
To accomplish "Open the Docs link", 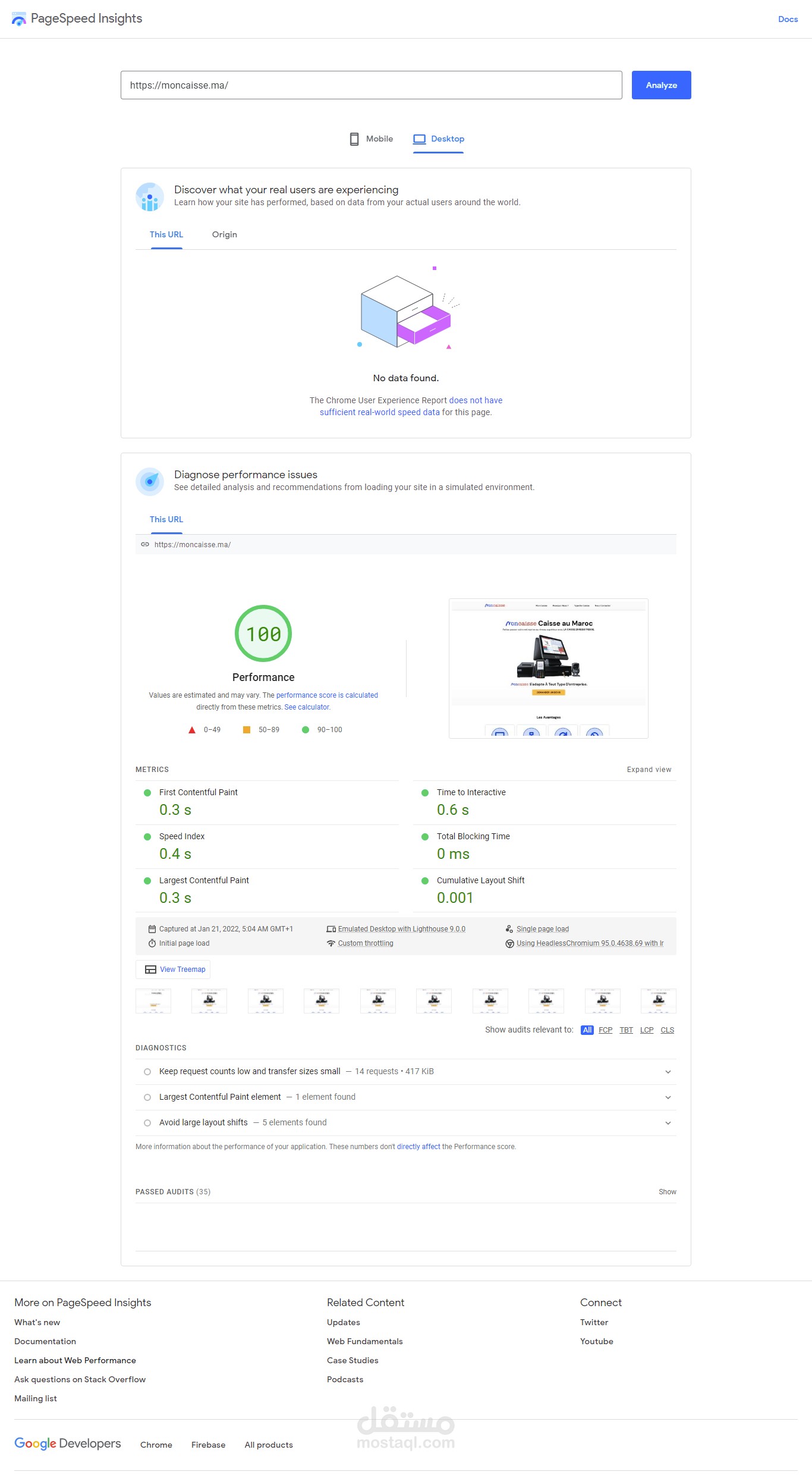I will pyautogui.click(x=788, y=19).
